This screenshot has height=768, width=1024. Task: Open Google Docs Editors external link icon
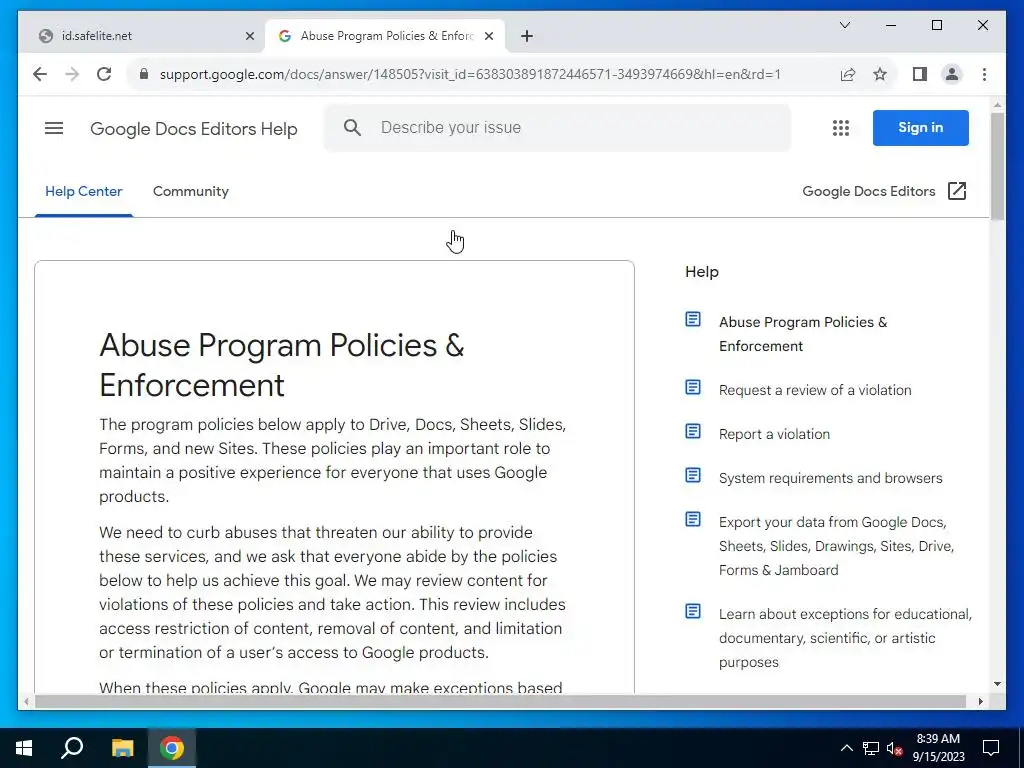(x=957, y=191)
